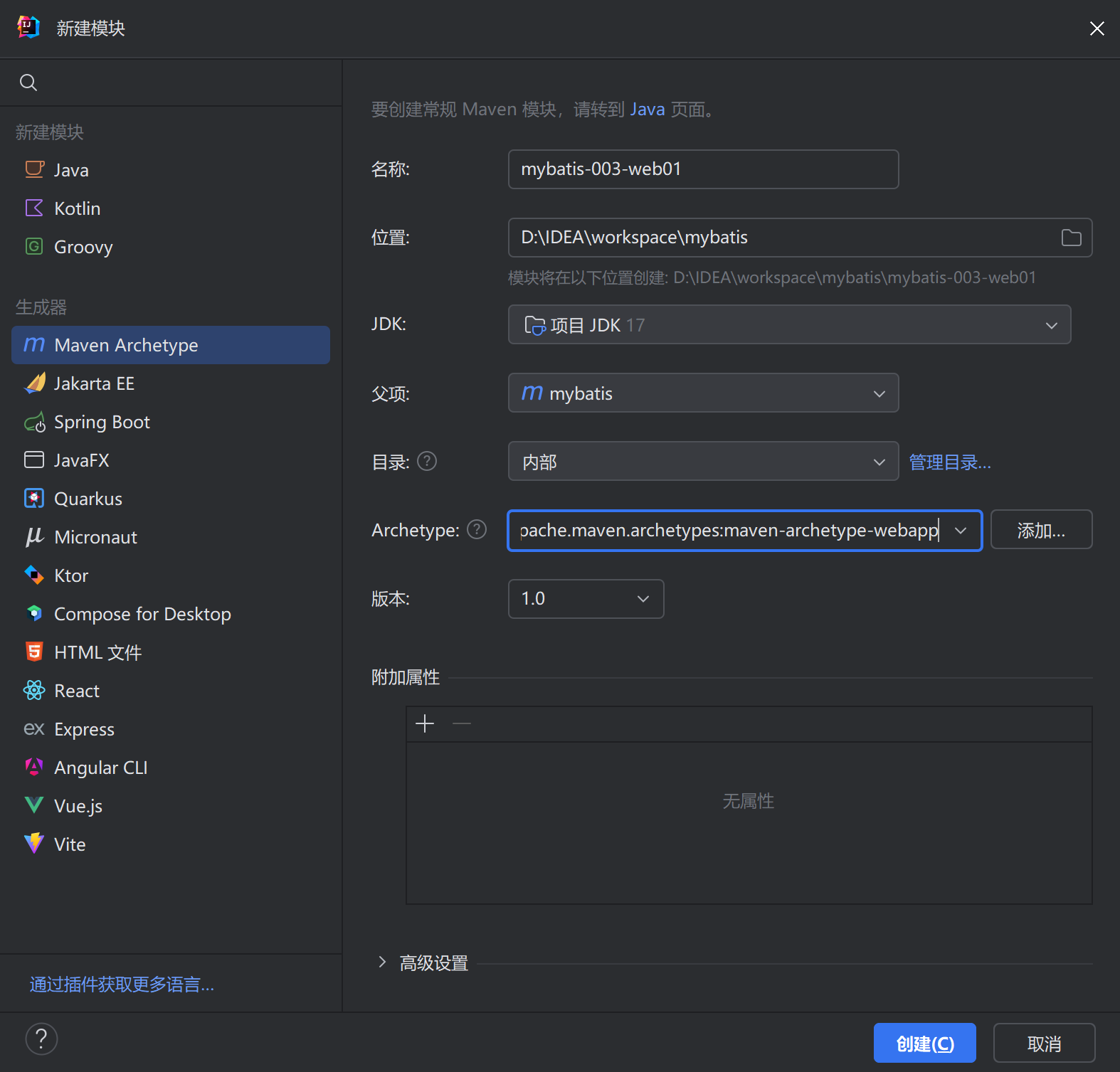The image size is (1120, 1072).
Task: Open the 管理目录... link
Action: point(950,462)
